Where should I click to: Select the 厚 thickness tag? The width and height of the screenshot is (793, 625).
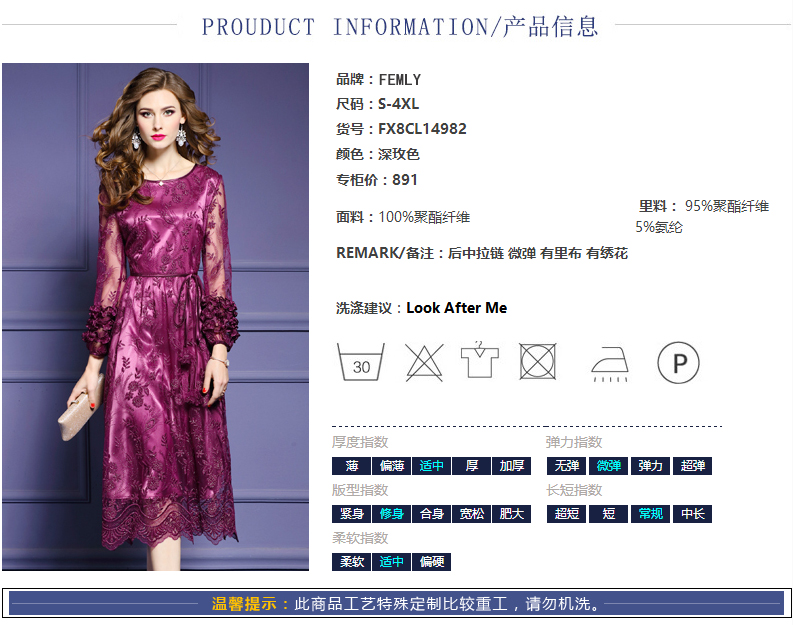click(x=471, y=466)
